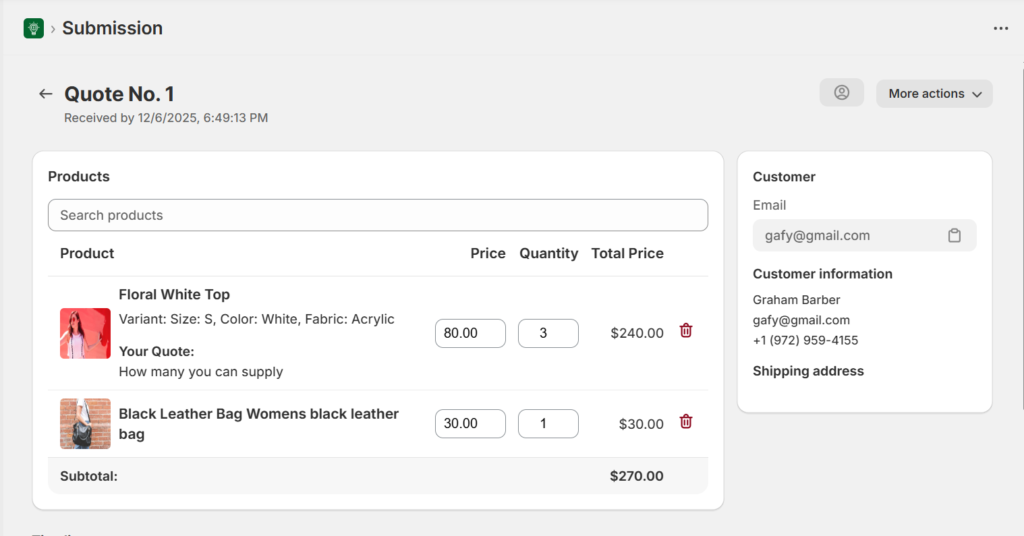This screenshot has height=536, width=1024.
Task: Click the gafy@gmail.com email field
Action: (x=845, y=236)
